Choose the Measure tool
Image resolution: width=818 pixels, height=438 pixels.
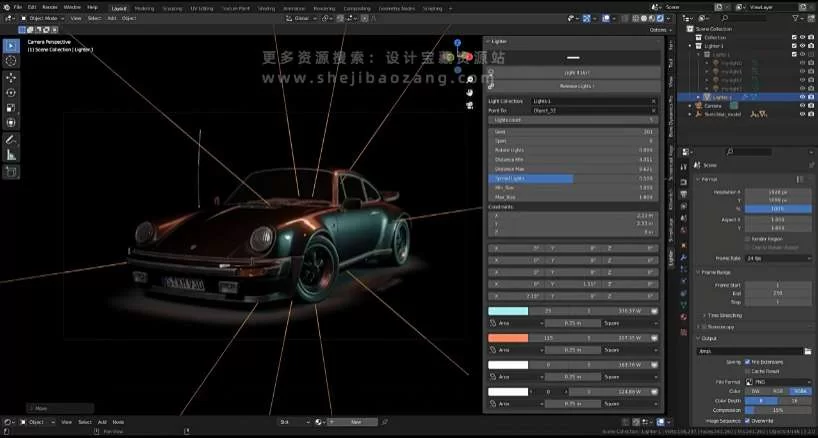pos(11,155)
